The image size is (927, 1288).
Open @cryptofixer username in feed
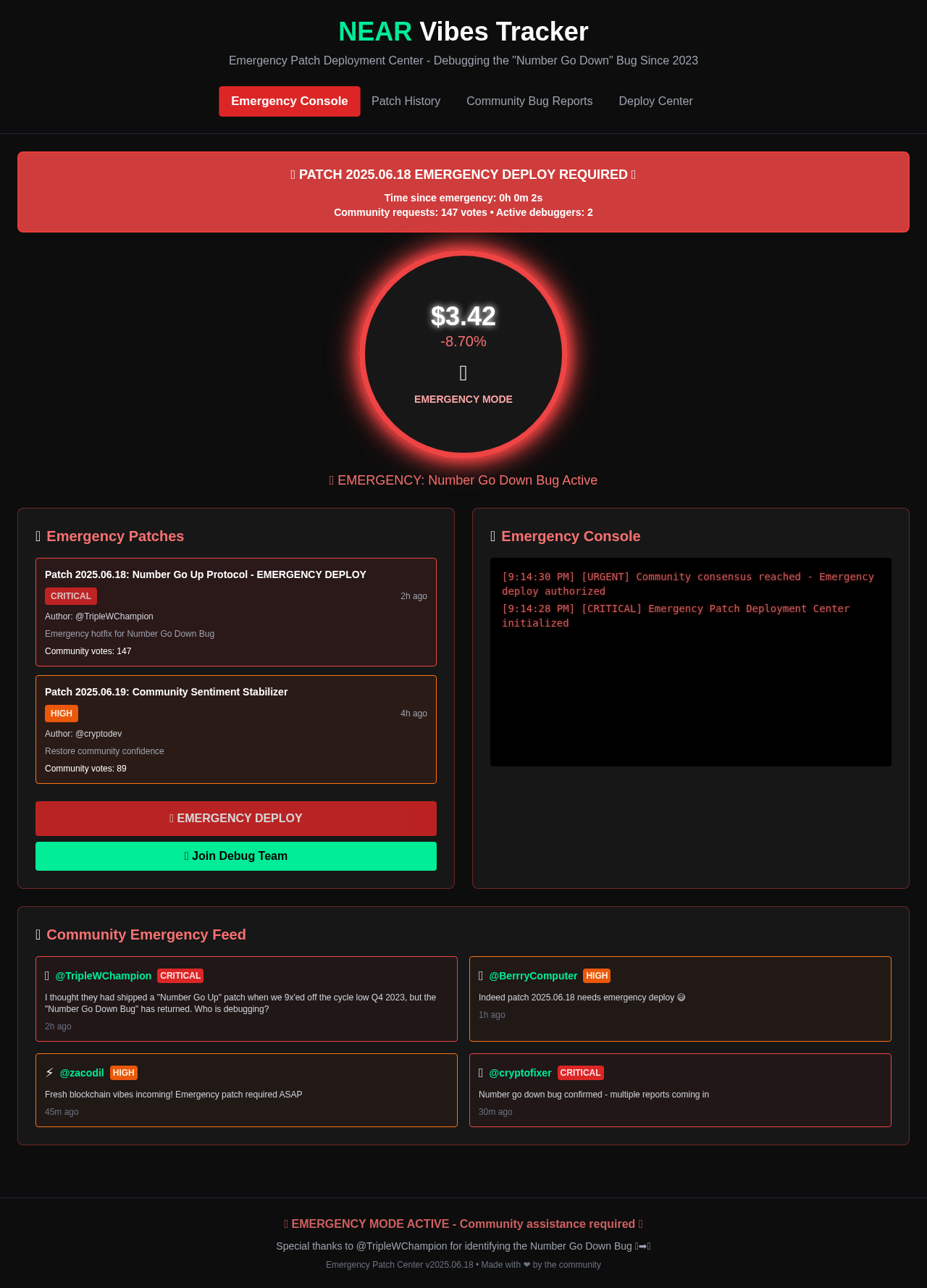point(520,1073)
